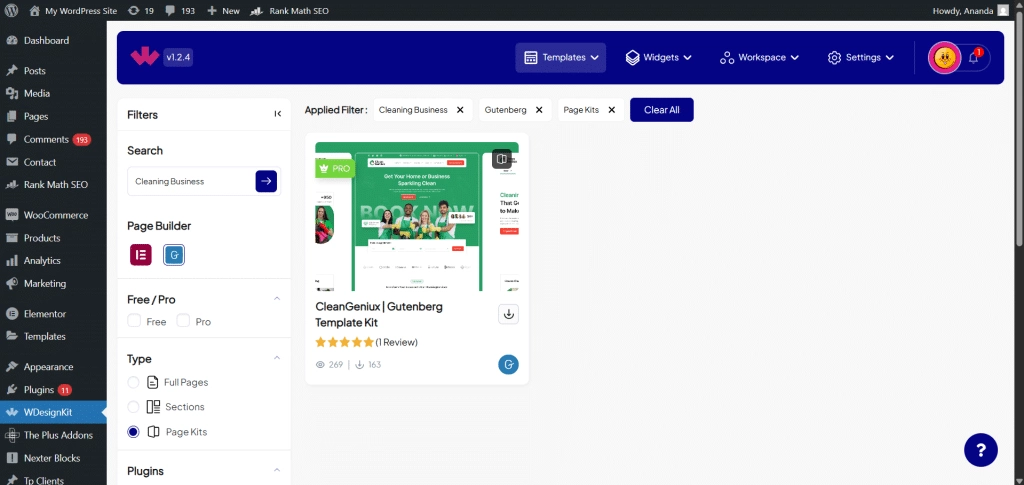Image resolution: width=1024 pixels, height=485 pixels.
Task: Remove the Page Kits filter chip
Action: (611, 110)
